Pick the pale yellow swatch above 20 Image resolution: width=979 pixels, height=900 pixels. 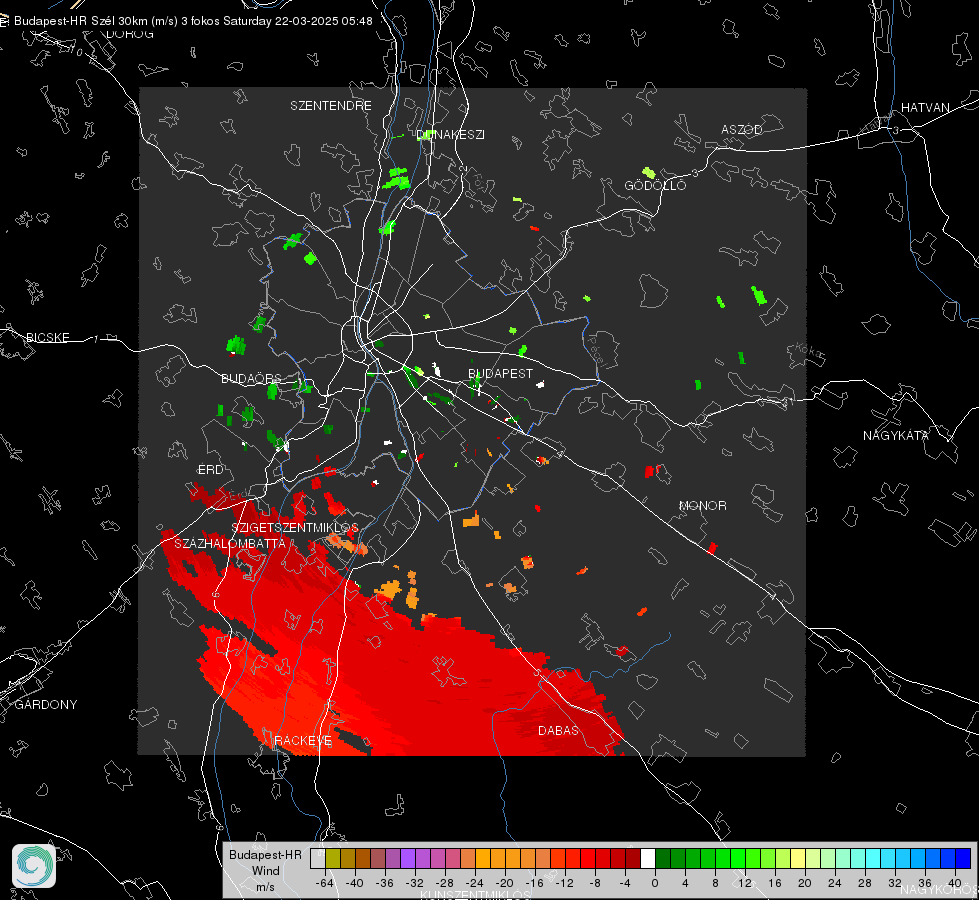pos(799,858)
